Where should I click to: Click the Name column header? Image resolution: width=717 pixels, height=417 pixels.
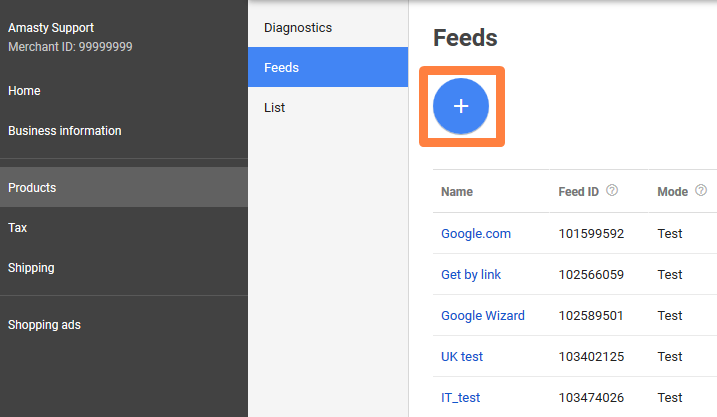(457, 191)
